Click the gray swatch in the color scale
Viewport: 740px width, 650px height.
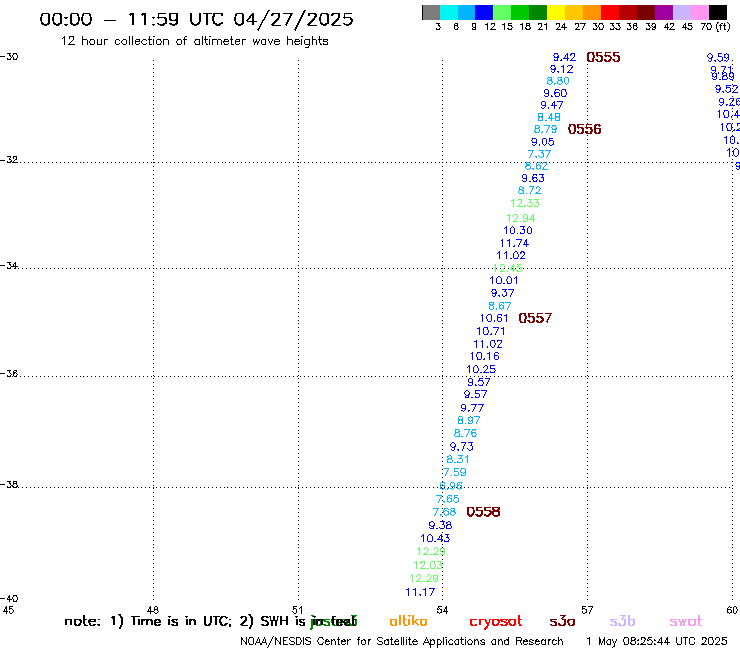tap(431, 12)
